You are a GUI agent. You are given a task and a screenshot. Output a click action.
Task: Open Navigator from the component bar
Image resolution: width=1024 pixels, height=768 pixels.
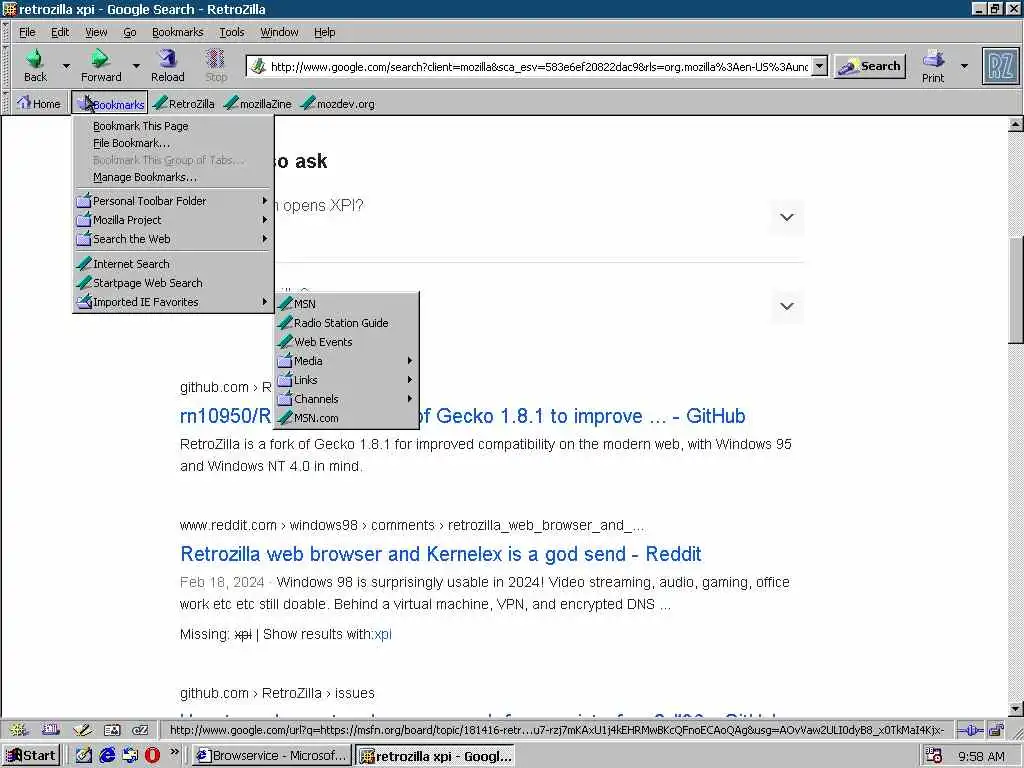point(18,730)
